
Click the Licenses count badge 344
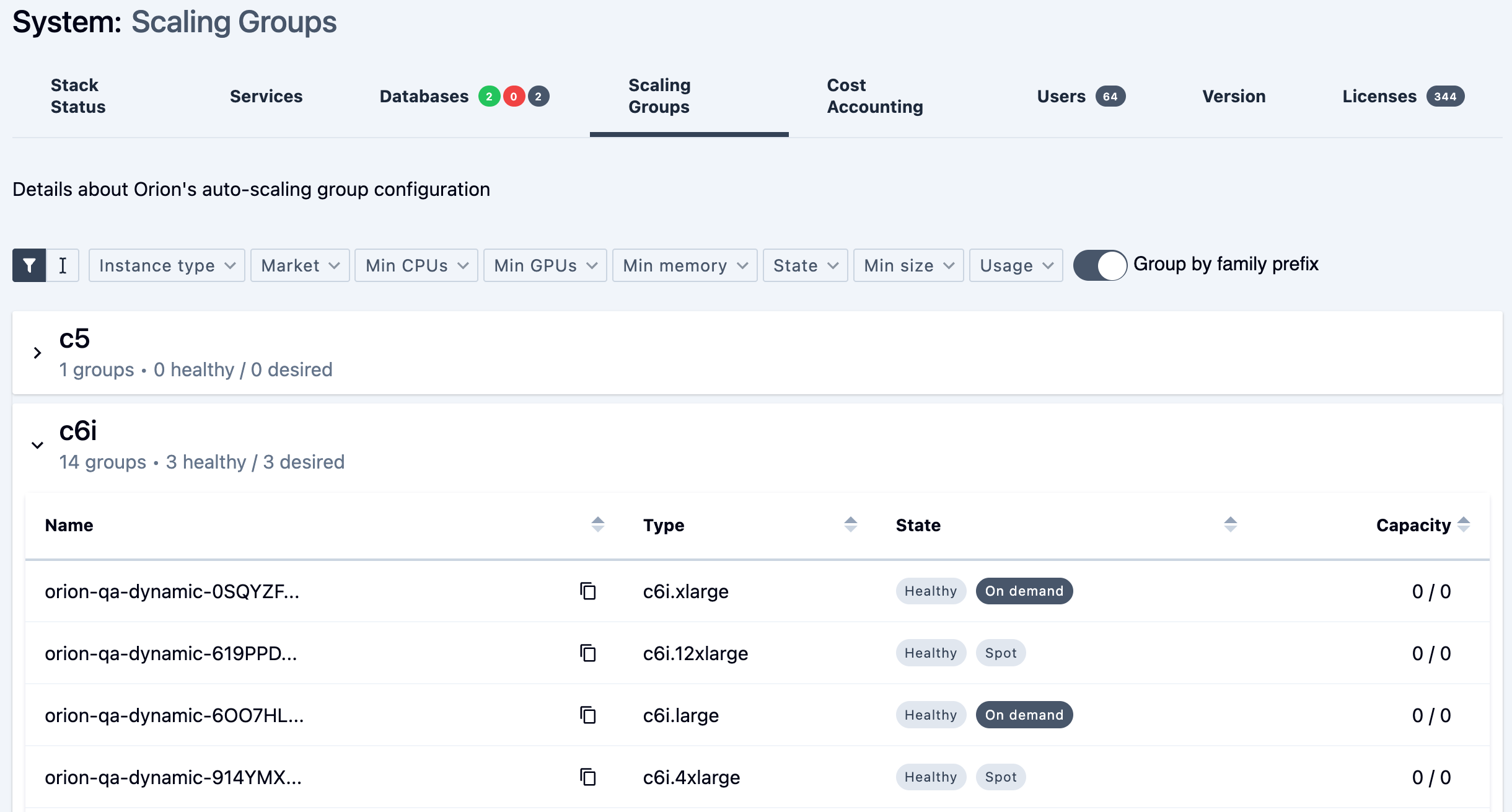(1445, 96)
